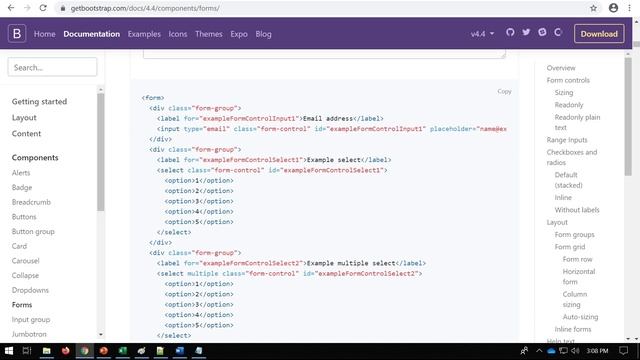640x360 pixels.
Task: View site info via padlock icon
Action: pyautogui.click(x=62, y=8)
